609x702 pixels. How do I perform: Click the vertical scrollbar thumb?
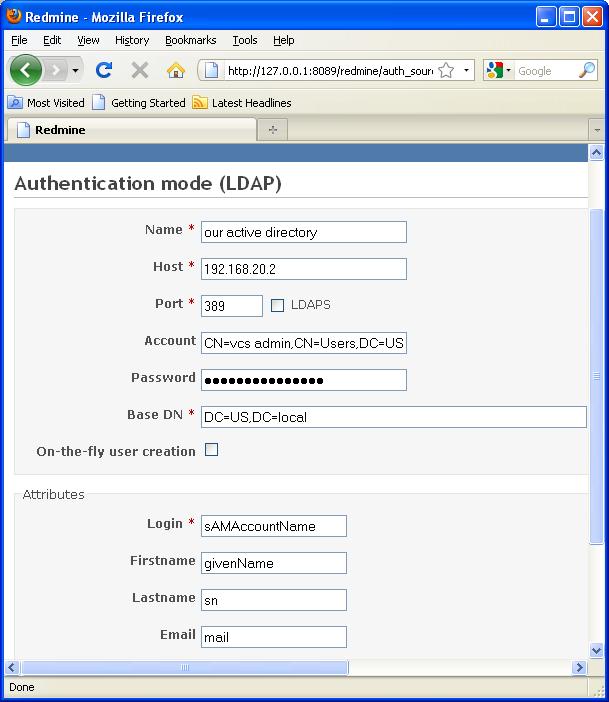click(596, 376)
